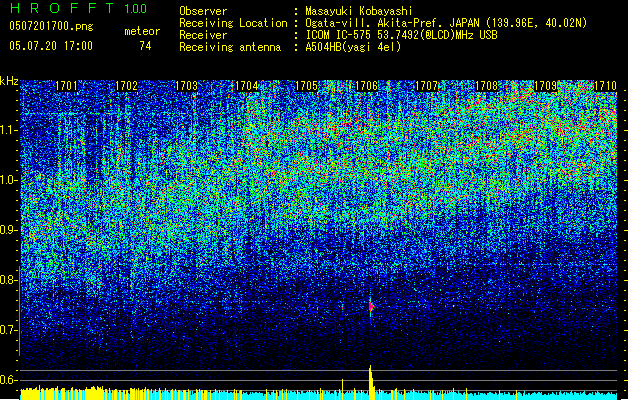This screenshot has width=629, height=400.
Task: Click the 1710 time marker
Action: click(605, 86)
